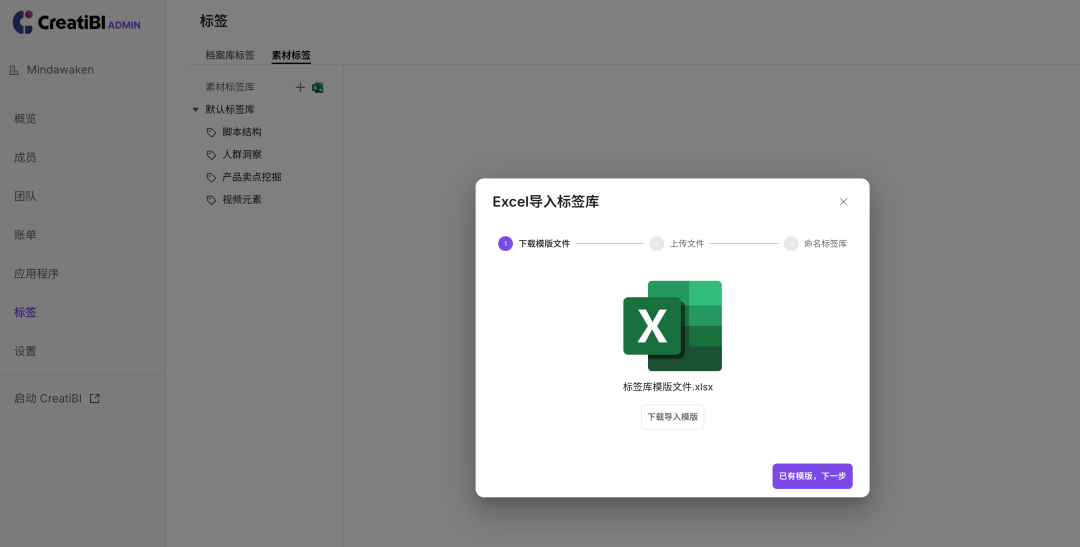Click the large Excel file icon
The image size is (1080, 547).
672,326
